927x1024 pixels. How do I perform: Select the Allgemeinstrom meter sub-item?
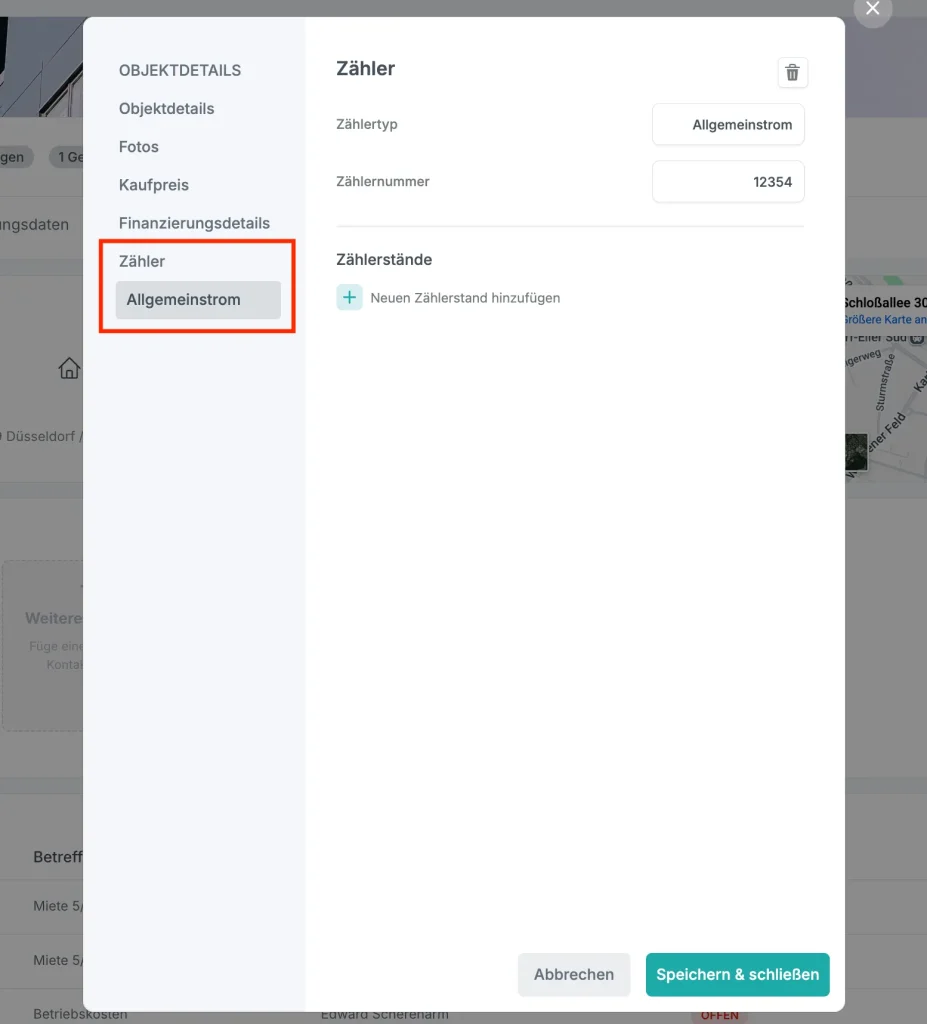click(198, 300)
